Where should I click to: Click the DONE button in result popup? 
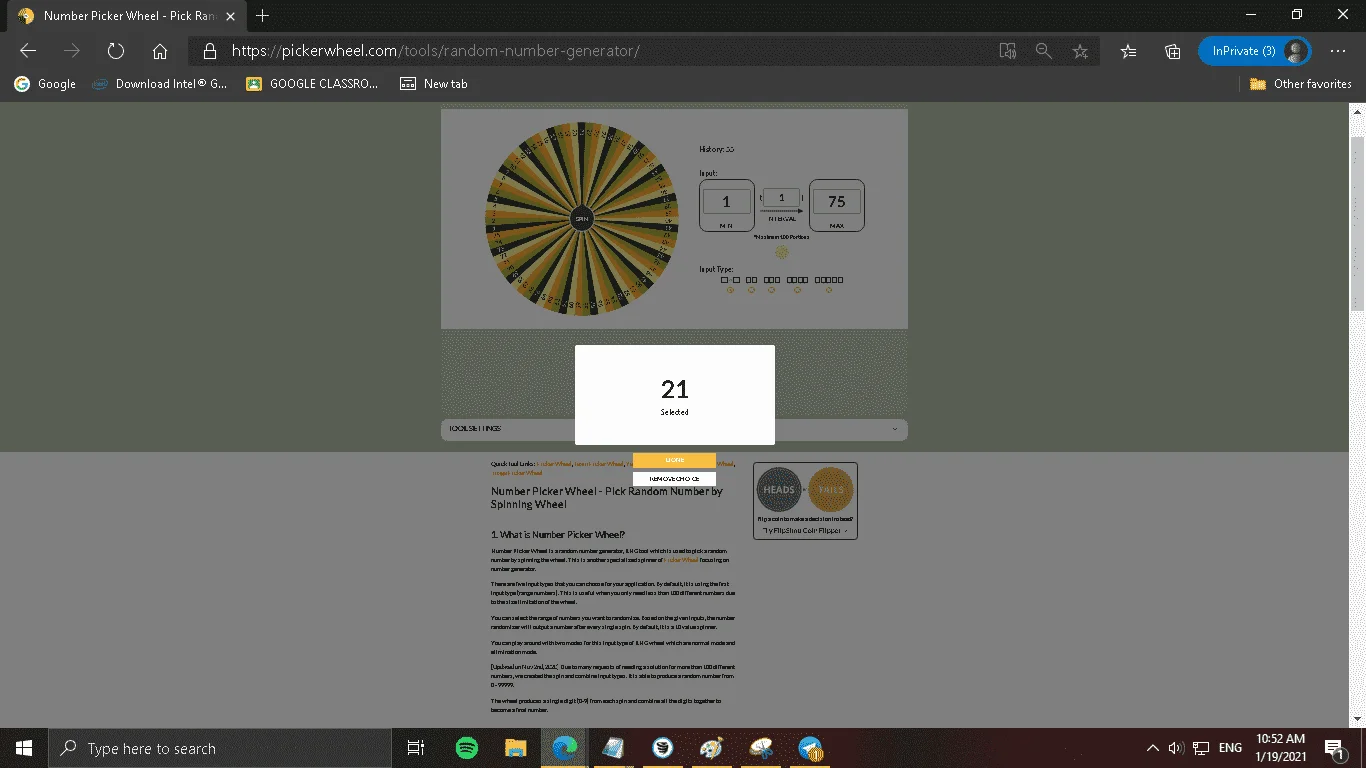(x=674, y=460)
